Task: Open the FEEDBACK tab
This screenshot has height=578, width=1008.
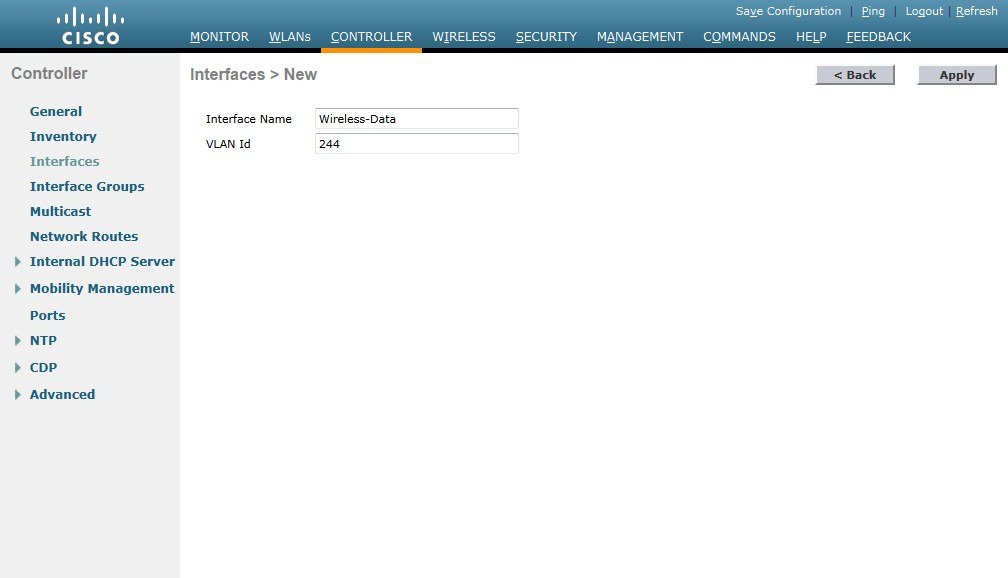Action: coord(878,36)
